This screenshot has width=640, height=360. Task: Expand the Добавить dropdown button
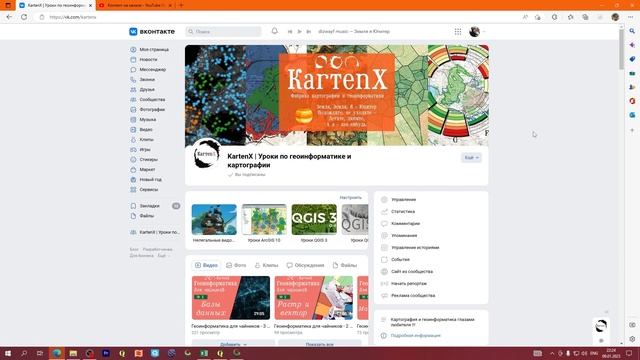[233, 344]
